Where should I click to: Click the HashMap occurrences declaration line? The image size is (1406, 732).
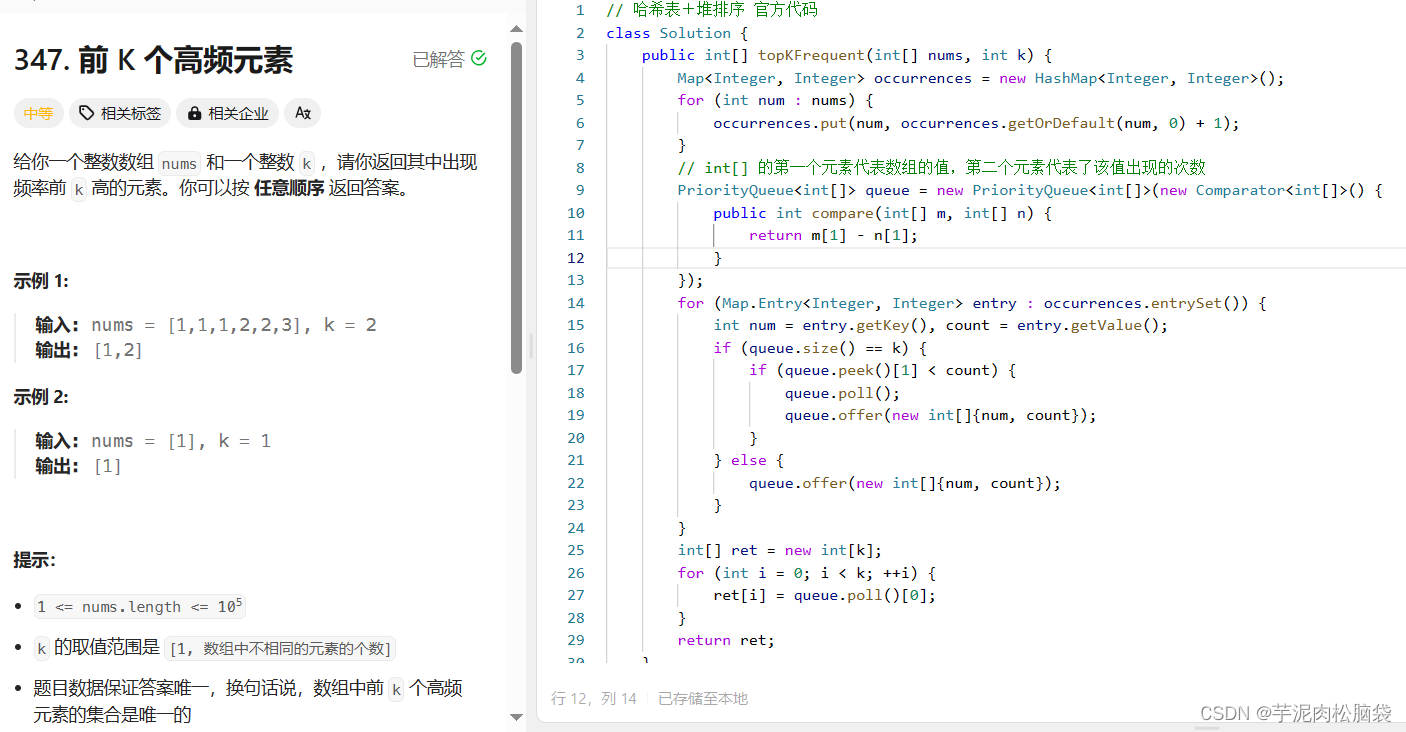(980, 78)
